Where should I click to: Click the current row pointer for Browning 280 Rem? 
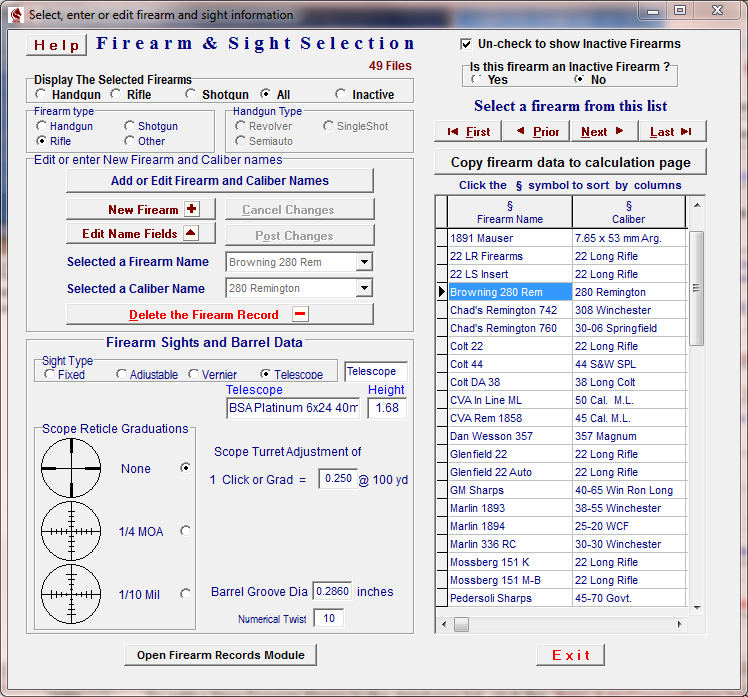pos(442,291)
